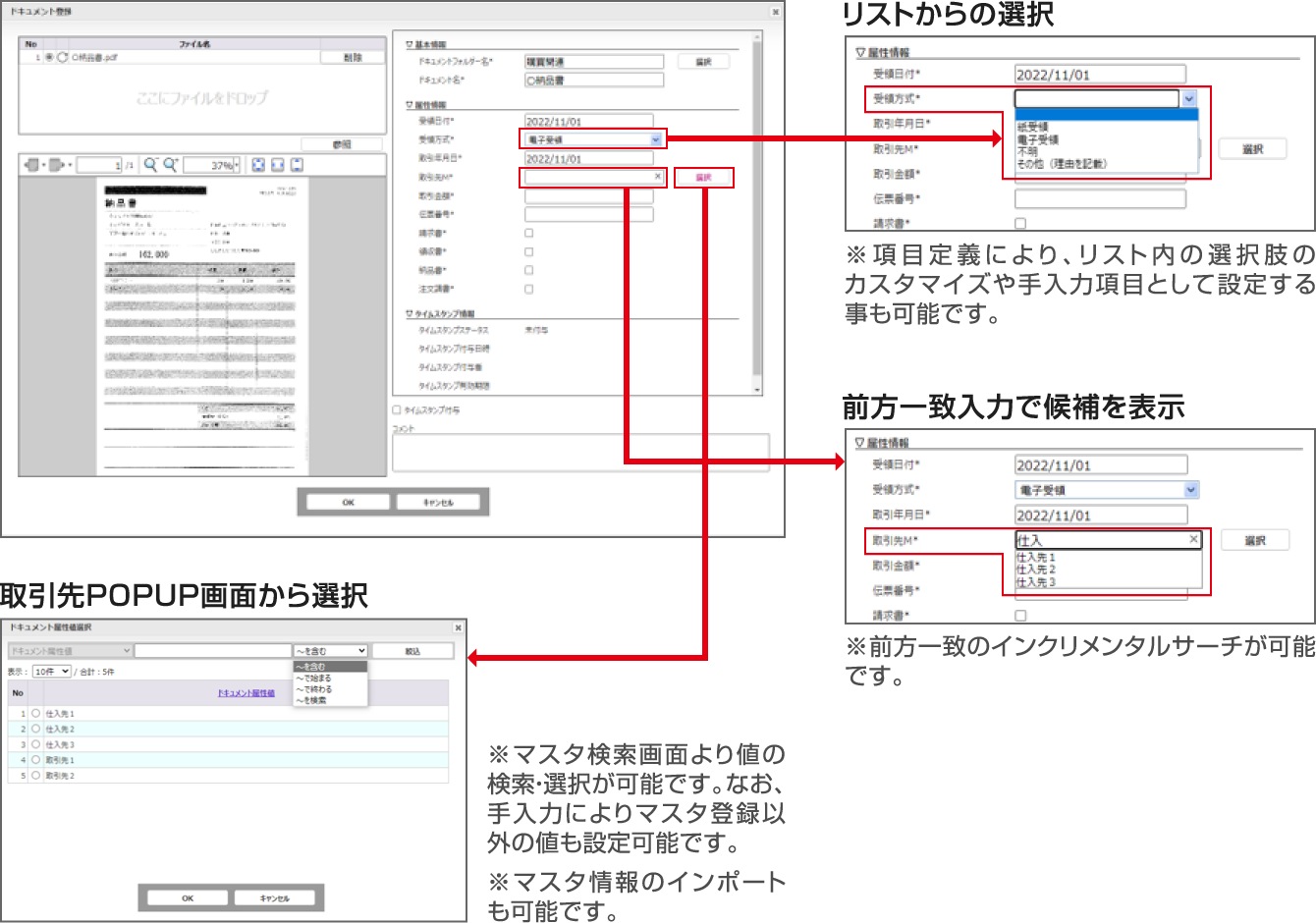This screenshot has height=923, width=1316.
Task: Zoom in using the plus magnifier icon
Action: [x=171, y=162]
